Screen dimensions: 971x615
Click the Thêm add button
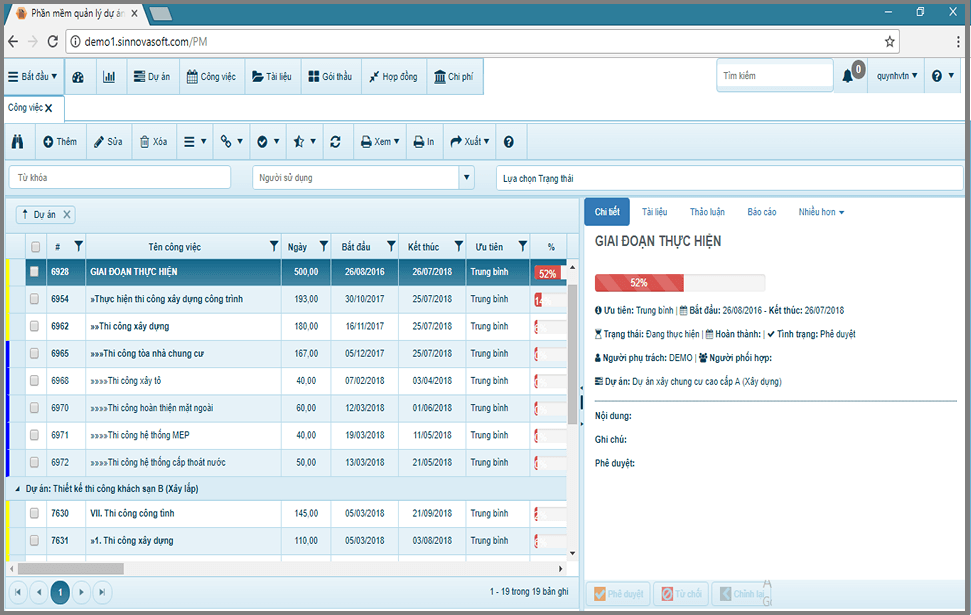pyautogui.click(x=60, y=142)
